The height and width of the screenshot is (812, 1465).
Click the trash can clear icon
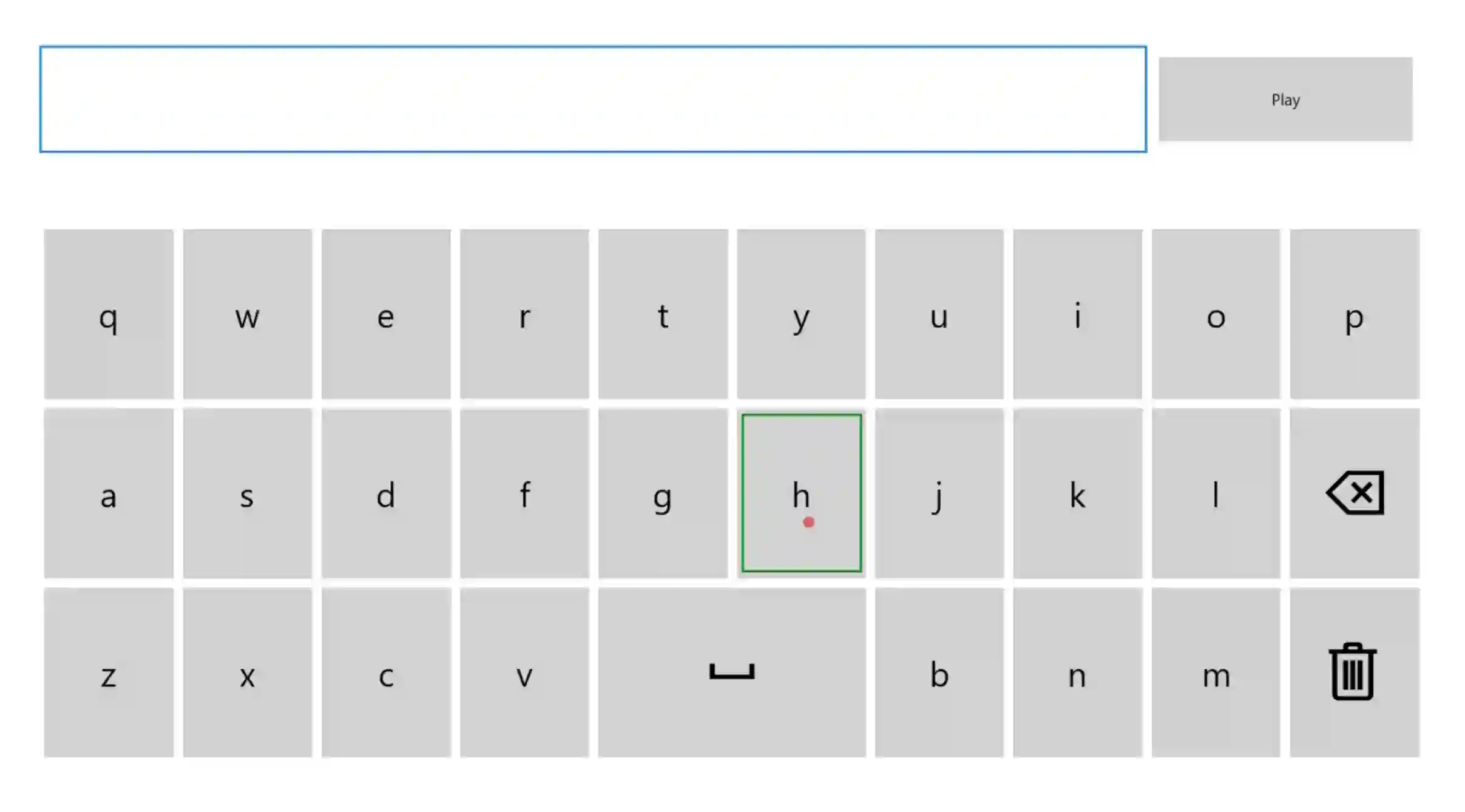tap(1353, 672)
